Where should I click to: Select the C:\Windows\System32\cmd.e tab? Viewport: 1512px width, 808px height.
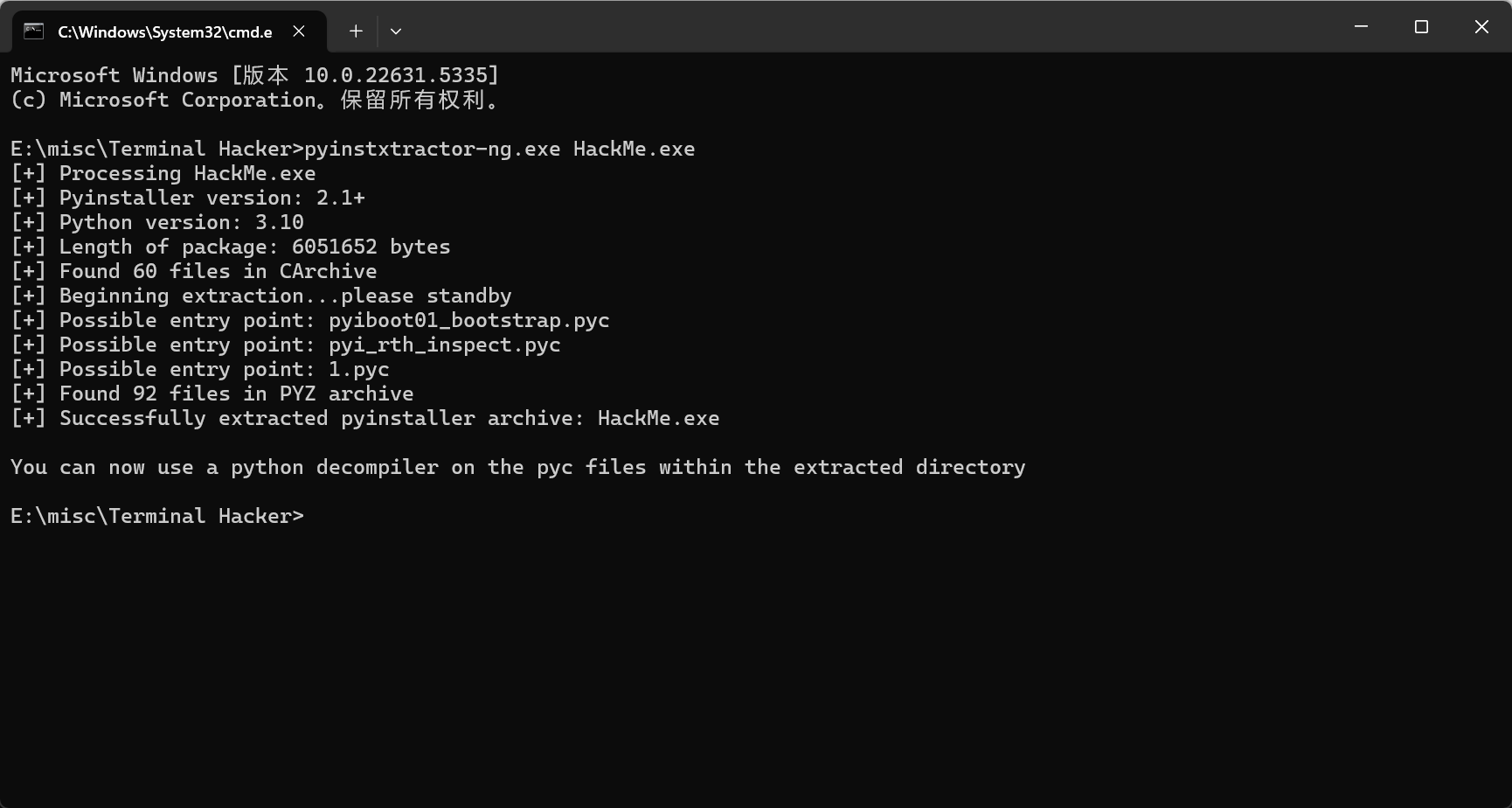pyautogui.click(x=164, y=31)
